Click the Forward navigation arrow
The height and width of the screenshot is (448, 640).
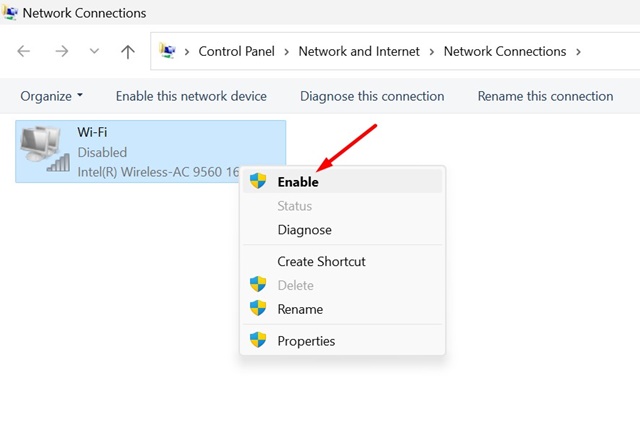point(62,51)
